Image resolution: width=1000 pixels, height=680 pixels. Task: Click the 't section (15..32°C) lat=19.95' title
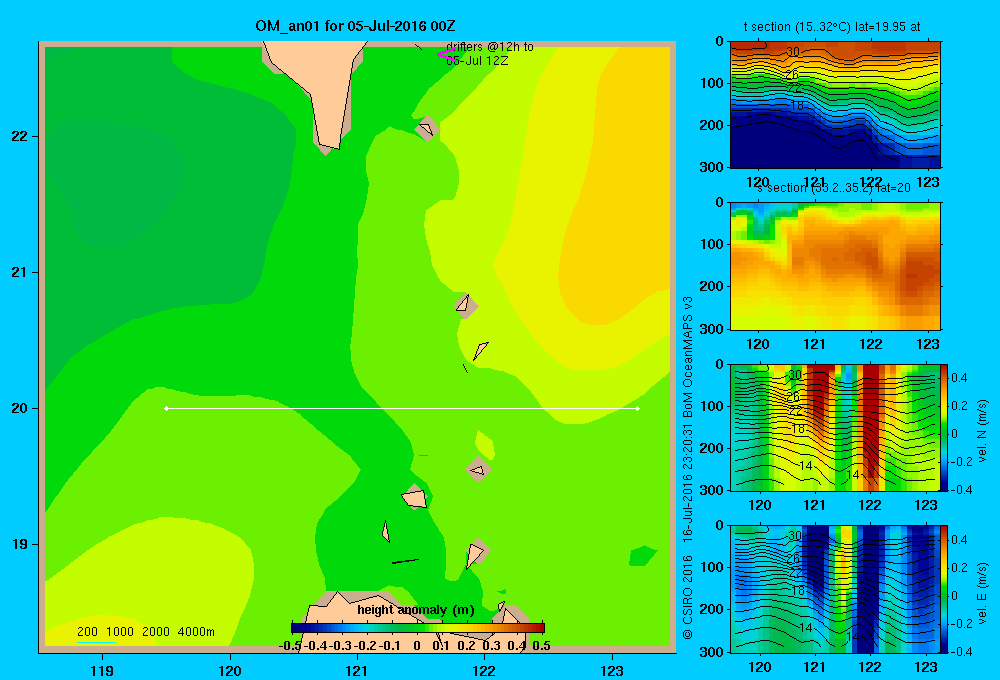coord(832,27)
